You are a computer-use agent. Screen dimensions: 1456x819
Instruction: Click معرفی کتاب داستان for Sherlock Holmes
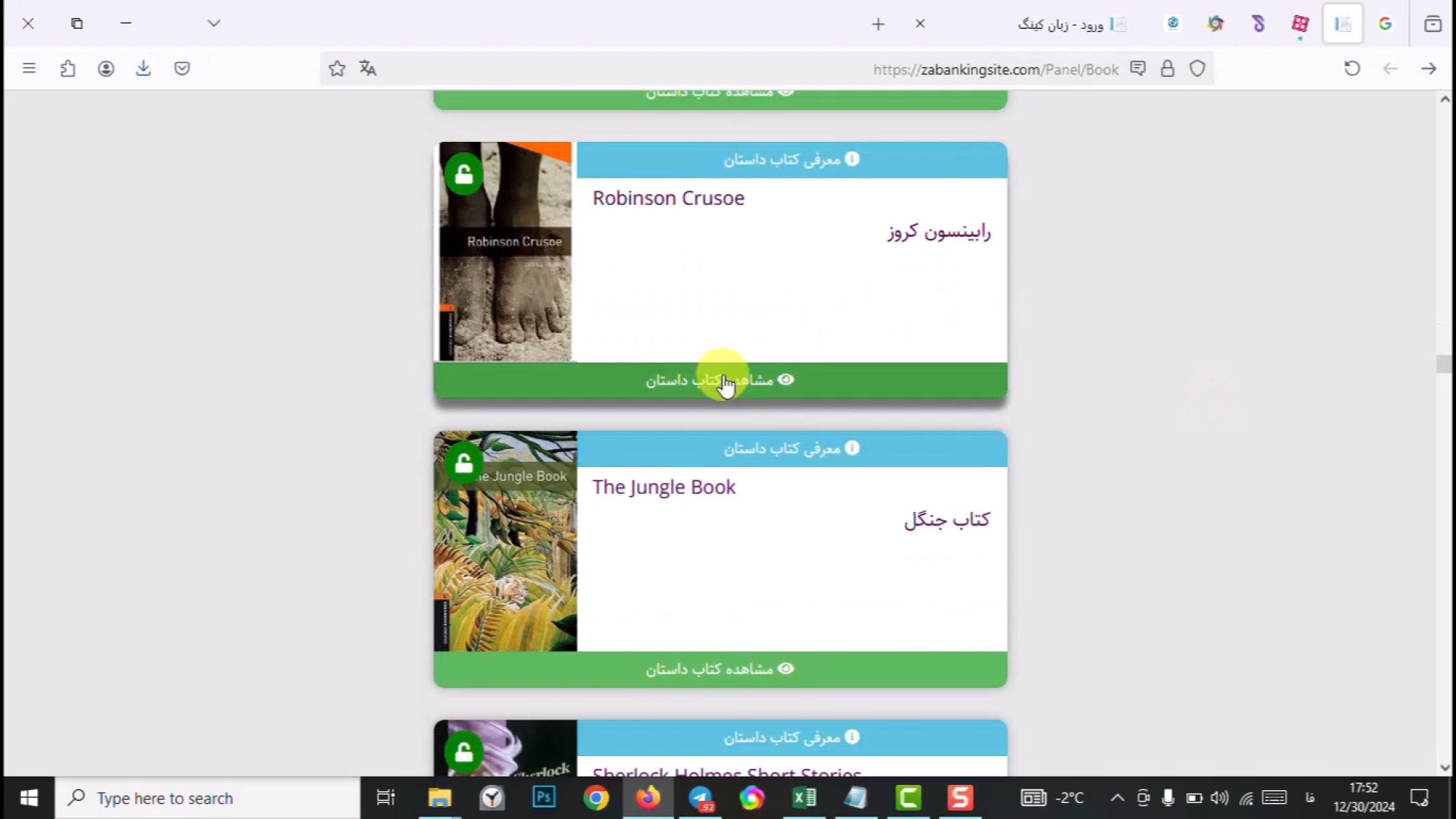792,737
